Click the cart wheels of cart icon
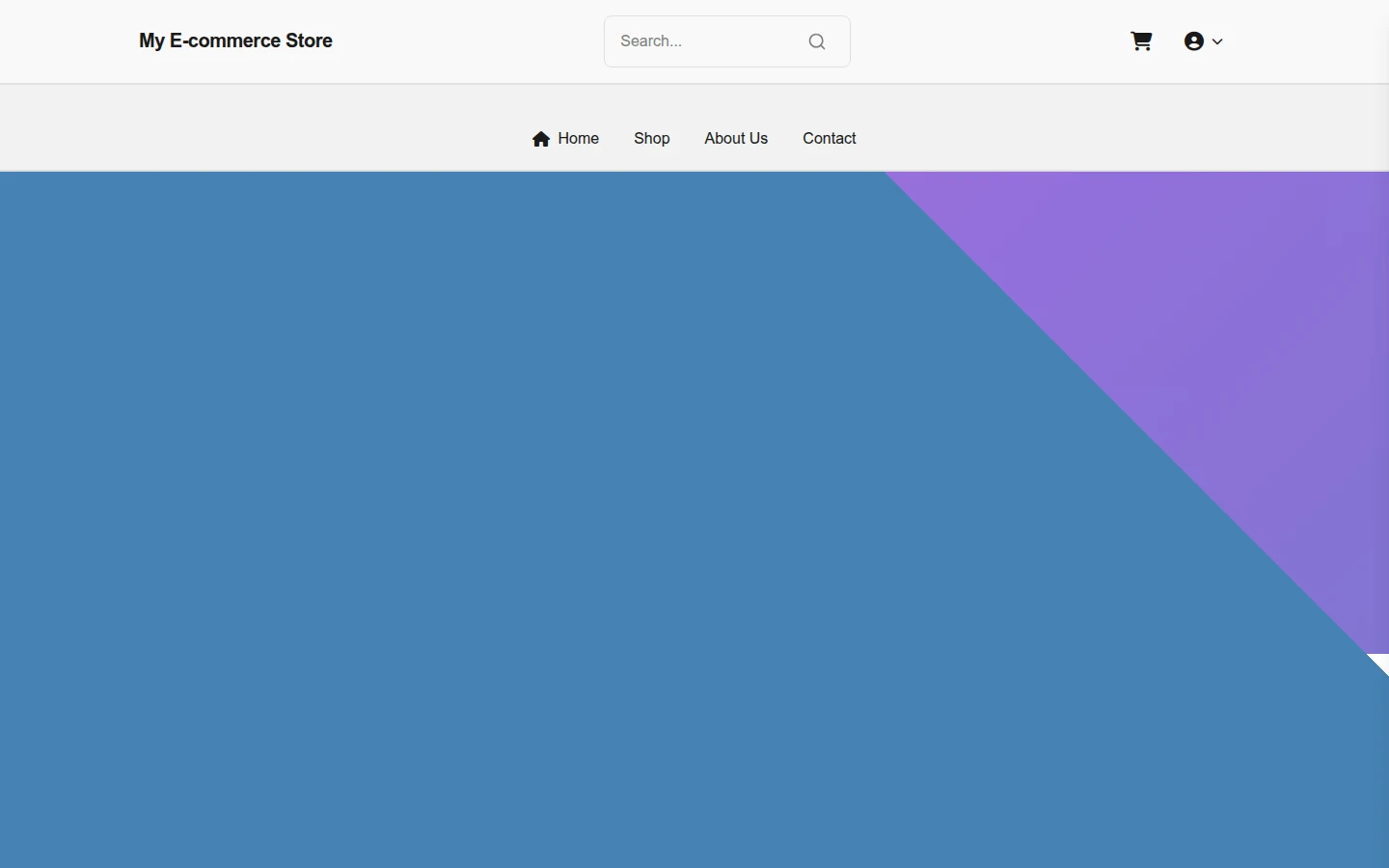Screen dimensions: 1389x868 pyautogui.click(x=1142, y=48)
